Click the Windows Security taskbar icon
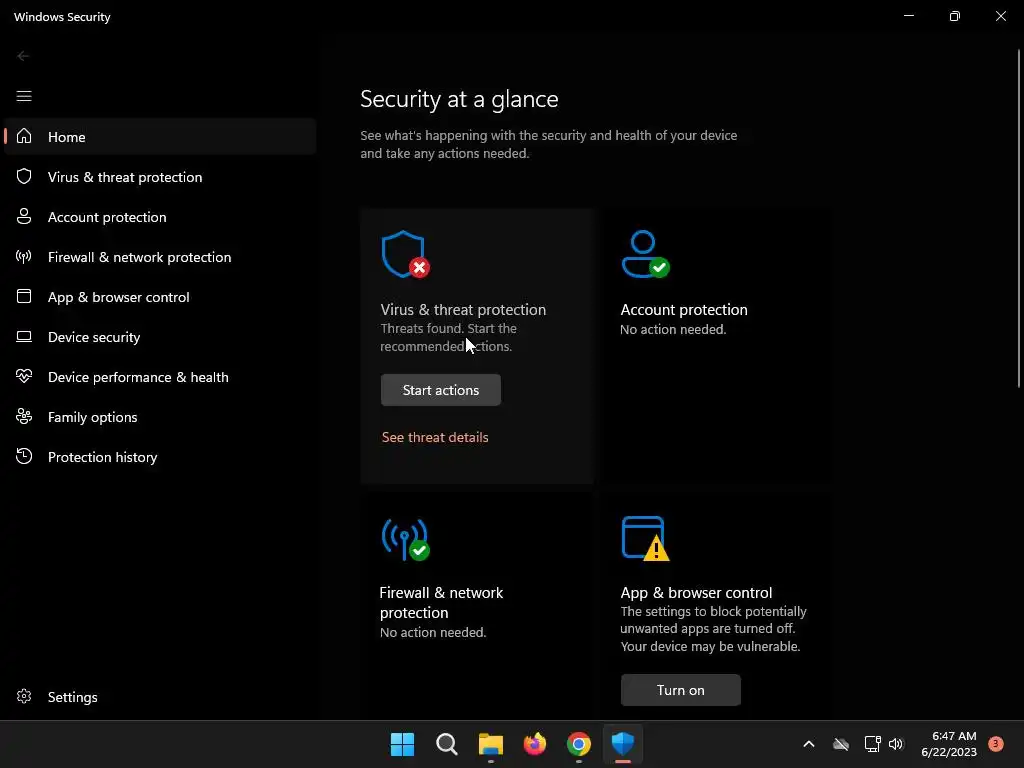The height and width of the screenshot is (768, 1024). tap(623, 744)
